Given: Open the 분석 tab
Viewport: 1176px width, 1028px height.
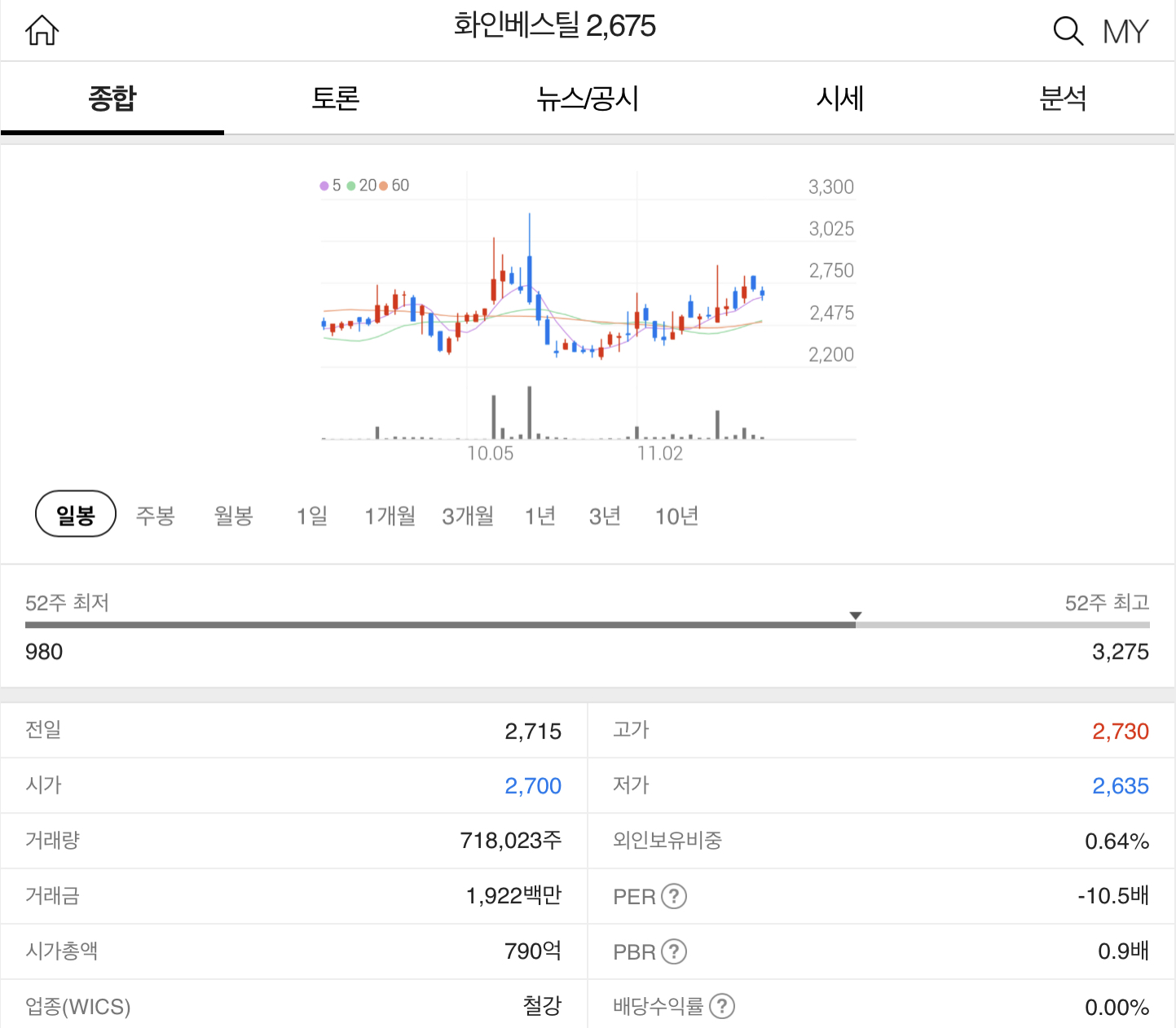Looking at the screenshot, I should (1064, 99).
